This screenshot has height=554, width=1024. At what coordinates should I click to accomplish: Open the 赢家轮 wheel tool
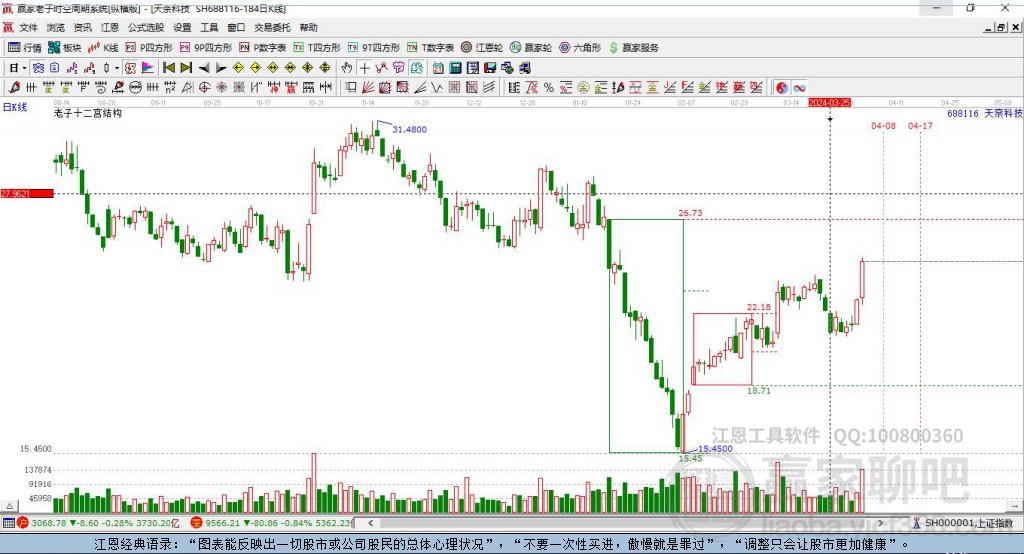pyautogui.click(x=531, y=48)
